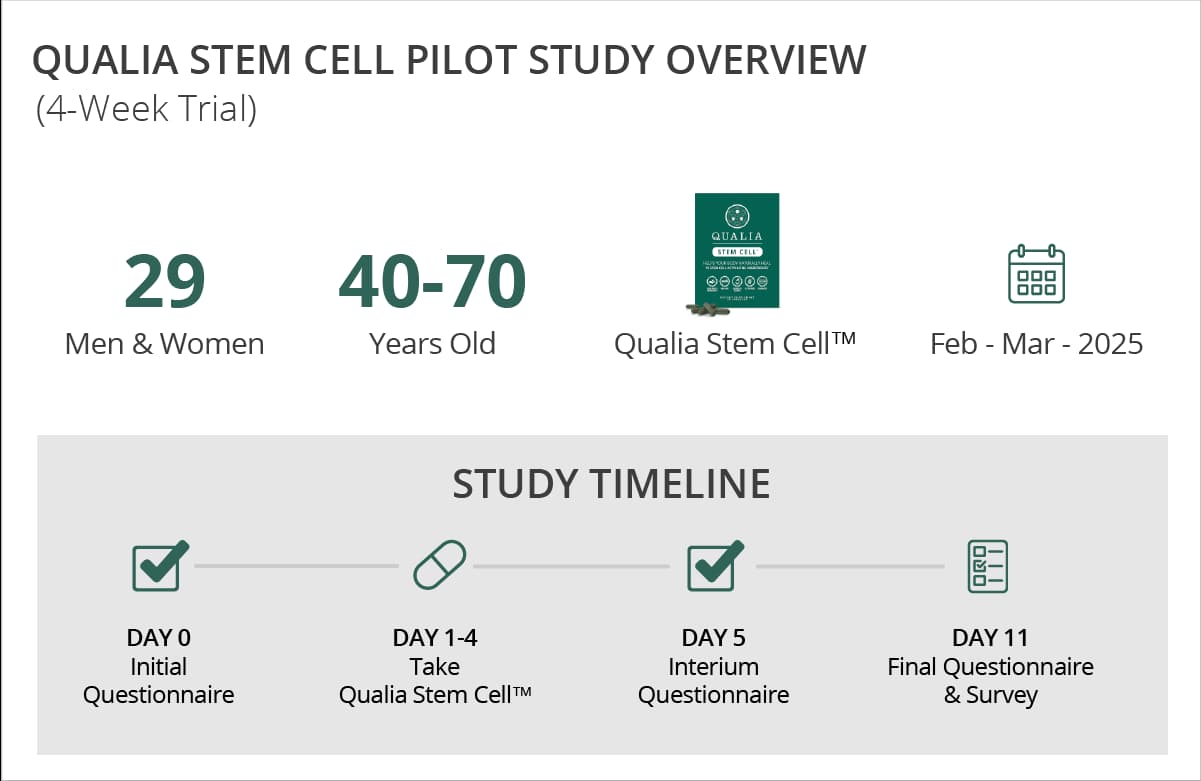Click the Day 0 checkmark icon

159,566
